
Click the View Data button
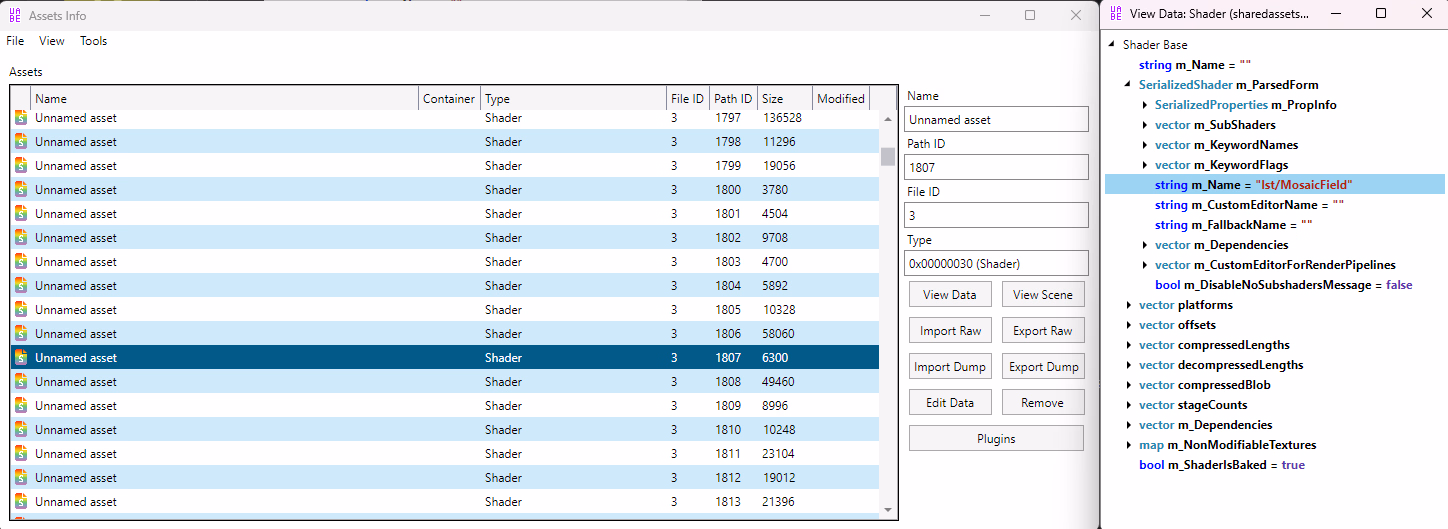click(x=949, y=295)
